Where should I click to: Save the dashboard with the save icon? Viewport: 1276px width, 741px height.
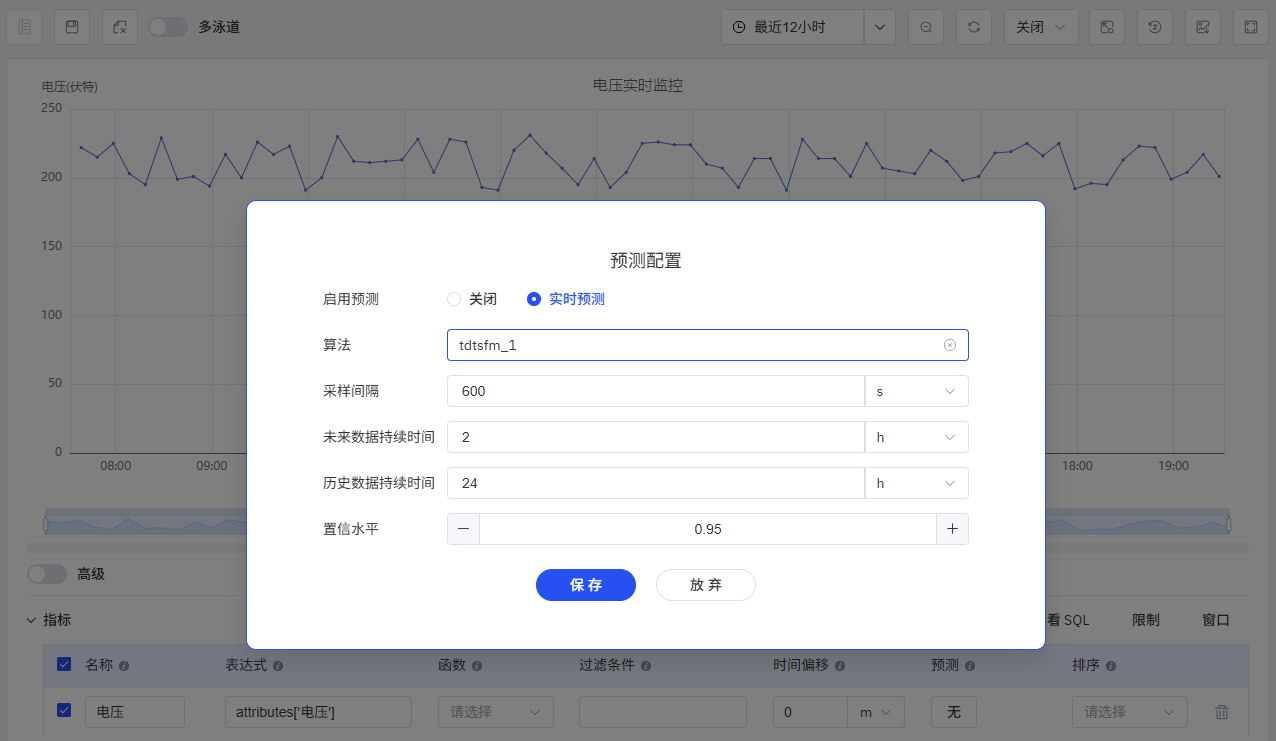click(71, 27)
